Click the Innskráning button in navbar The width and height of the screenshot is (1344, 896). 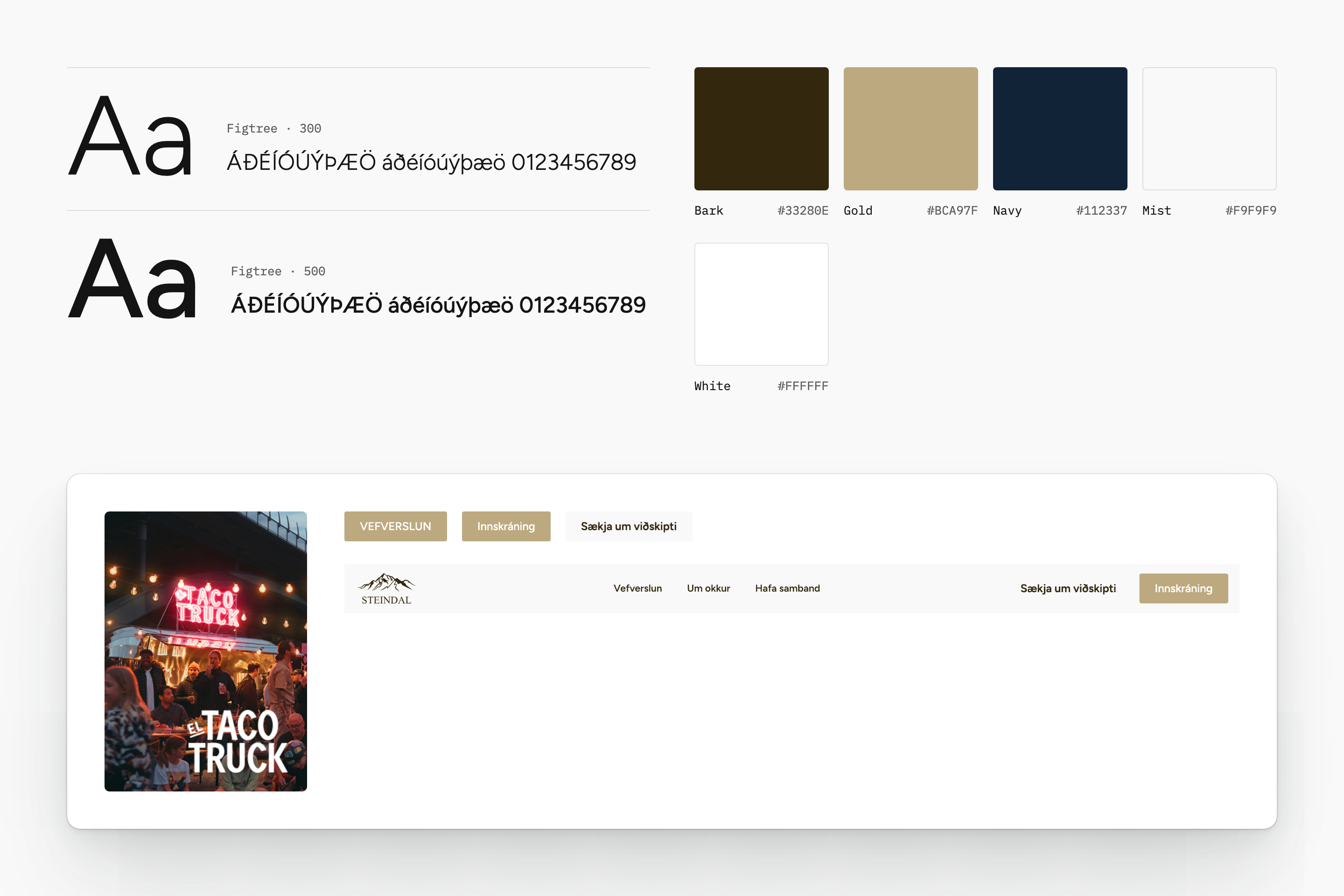click(1183, 588)
